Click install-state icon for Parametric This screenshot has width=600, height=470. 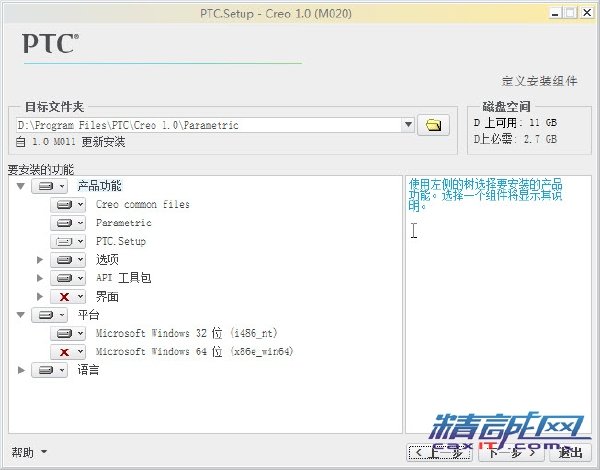(64, 223)
